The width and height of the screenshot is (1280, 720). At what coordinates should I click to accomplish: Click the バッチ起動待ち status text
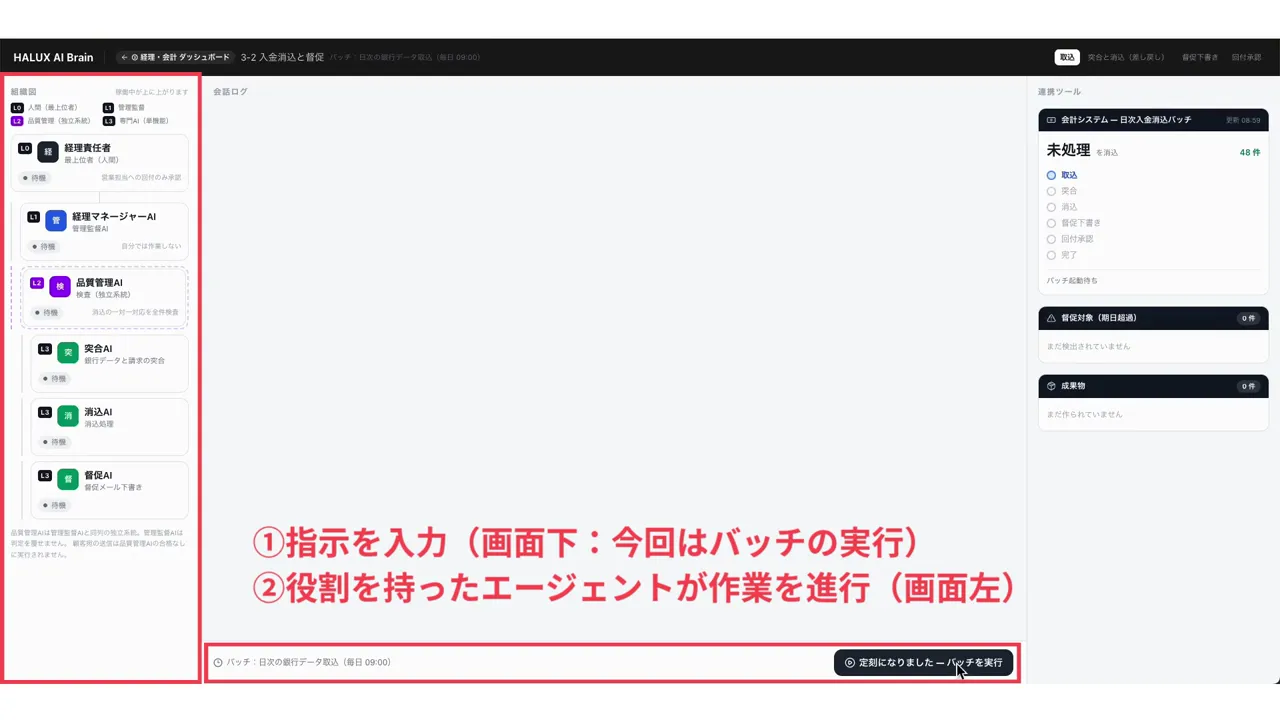1072,280
